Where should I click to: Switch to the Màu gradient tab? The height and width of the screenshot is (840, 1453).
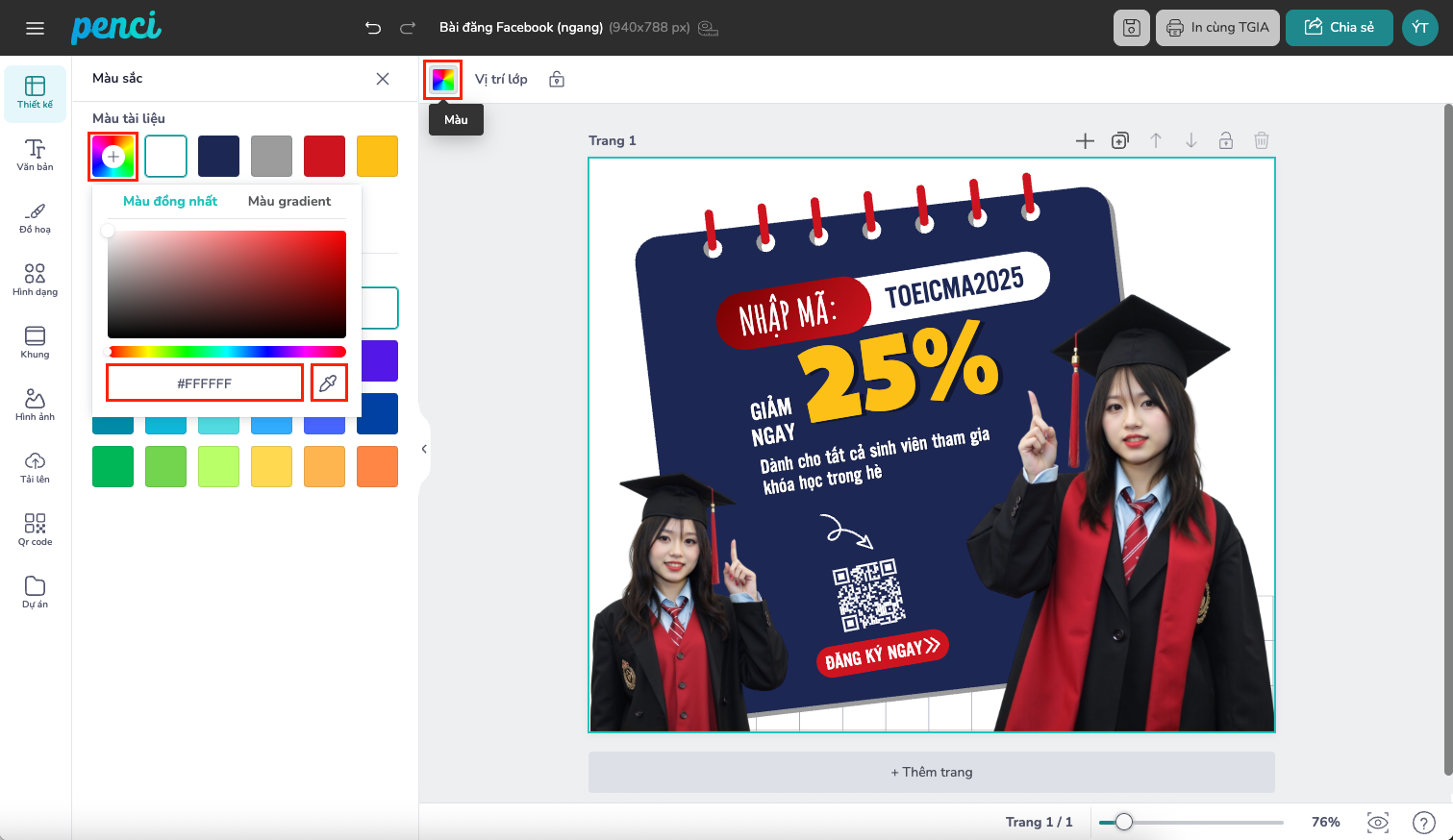[x=288, y=201]
